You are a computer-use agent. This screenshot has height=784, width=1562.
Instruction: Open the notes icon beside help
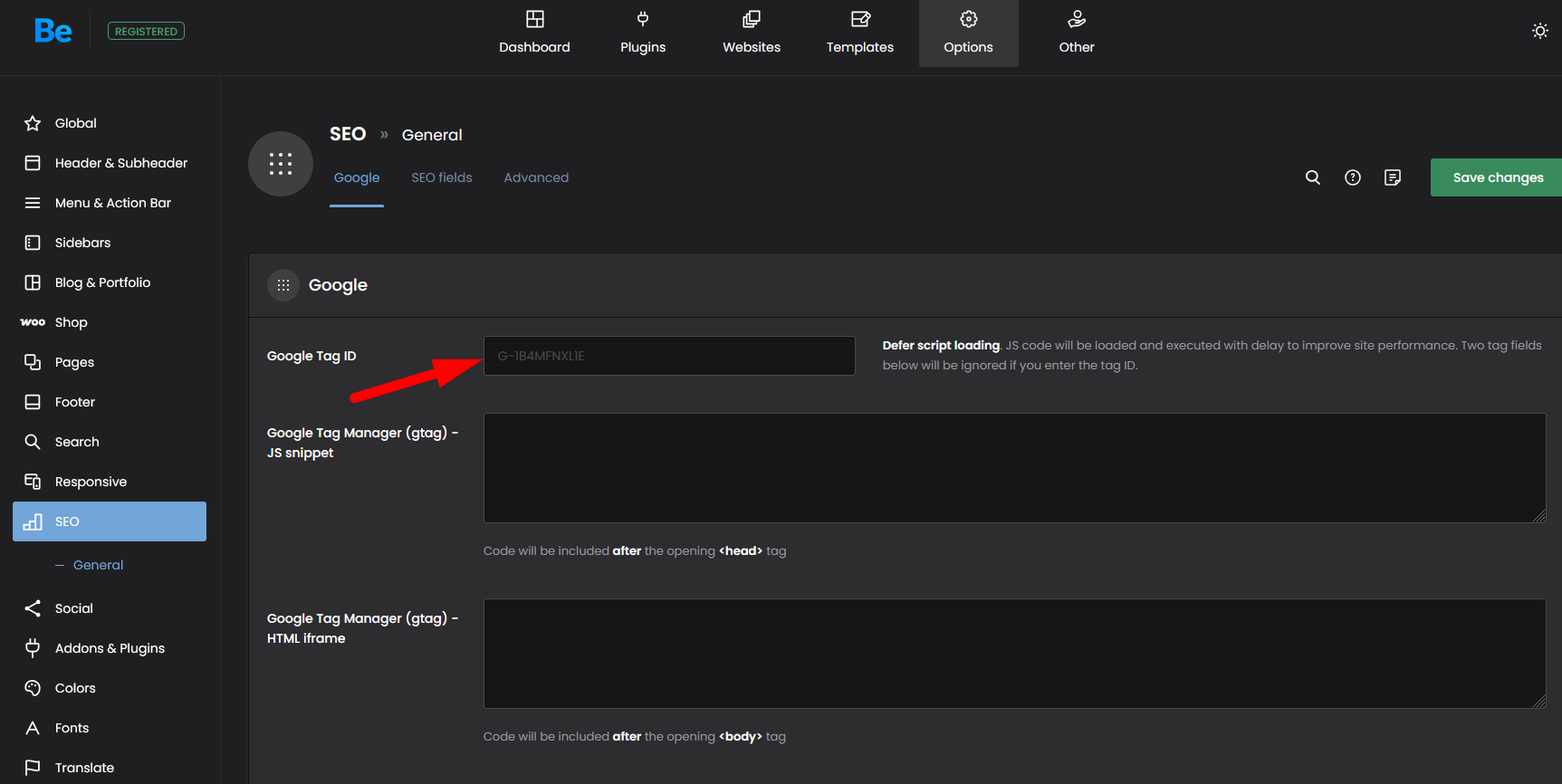click(x=1392, y=177)
